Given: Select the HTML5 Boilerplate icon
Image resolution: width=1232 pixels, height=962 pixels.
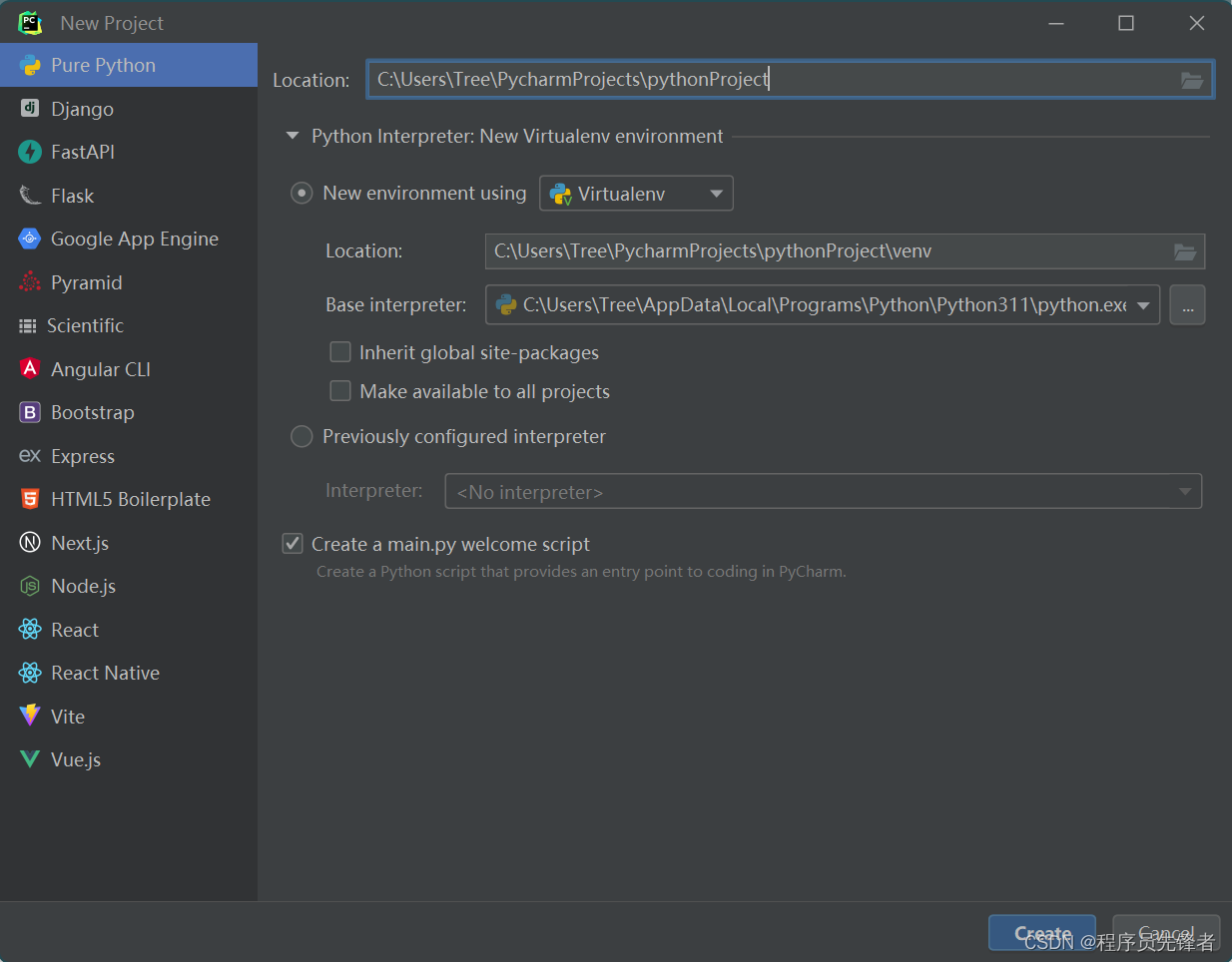Looking at the screenshot, I should coord(30,499).
